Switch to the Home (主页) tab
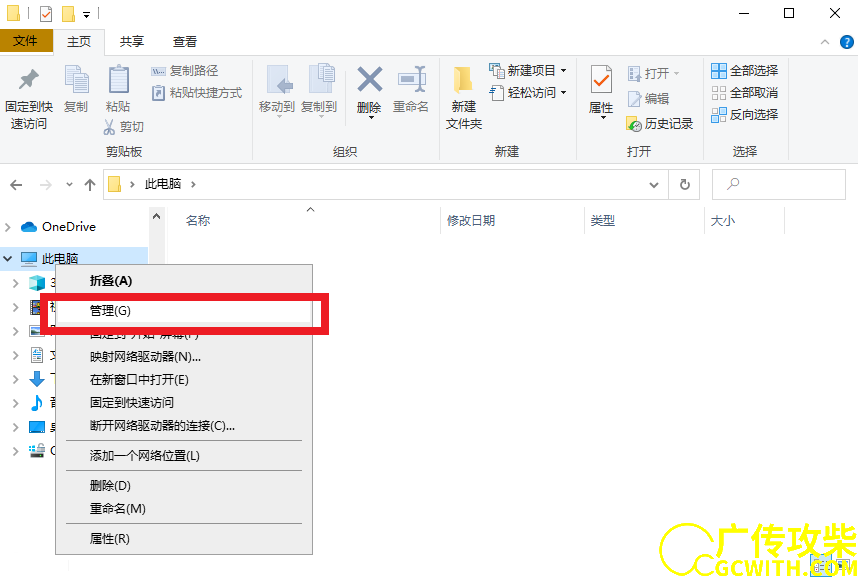858x578 pixels. click(79, 42)
